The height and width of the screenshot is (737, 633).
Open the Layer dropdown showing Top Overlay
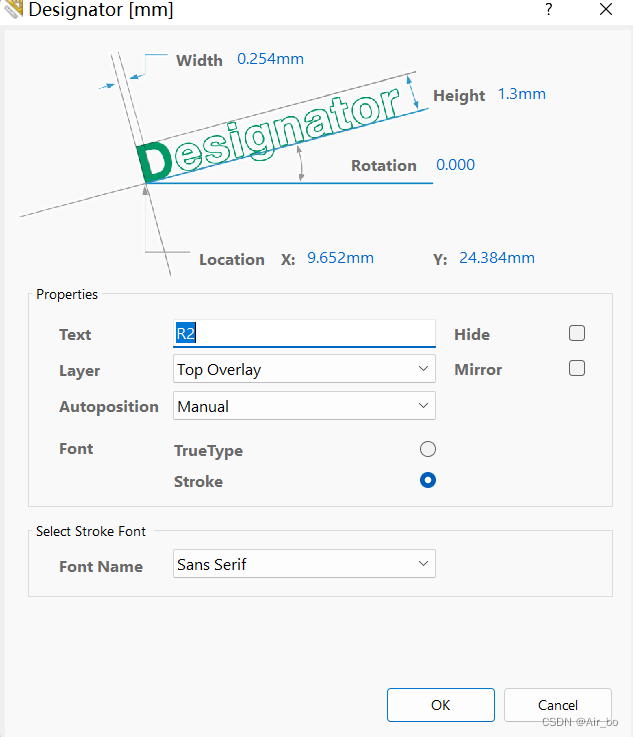[x=304, y=370]
